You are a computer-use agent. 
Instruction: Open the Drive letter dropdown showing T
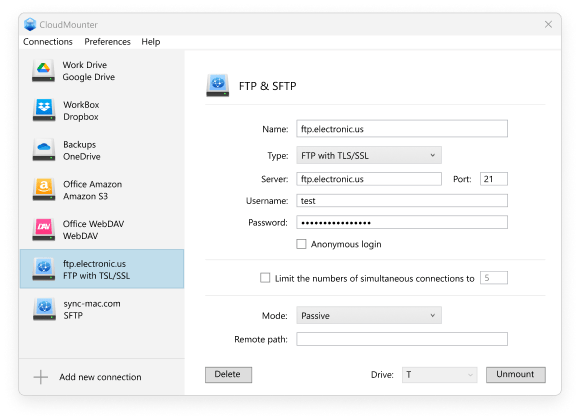tap(439, 374)
